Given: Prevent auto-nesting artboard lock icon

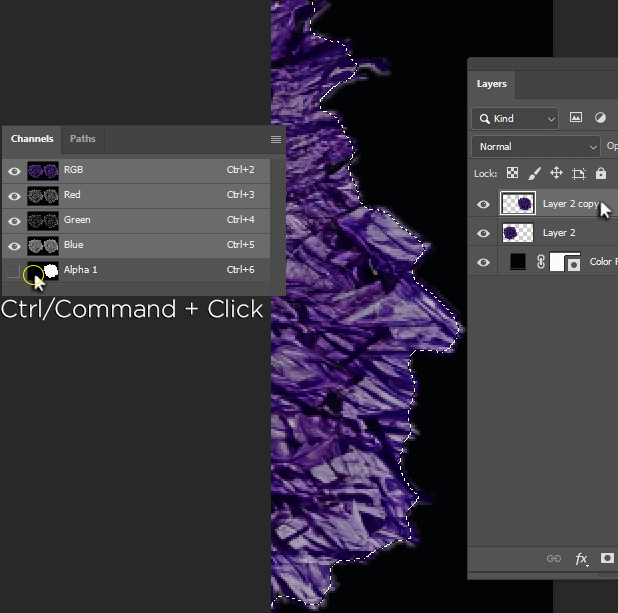Looking at the screenshot, I should click(x=579, y=173).
